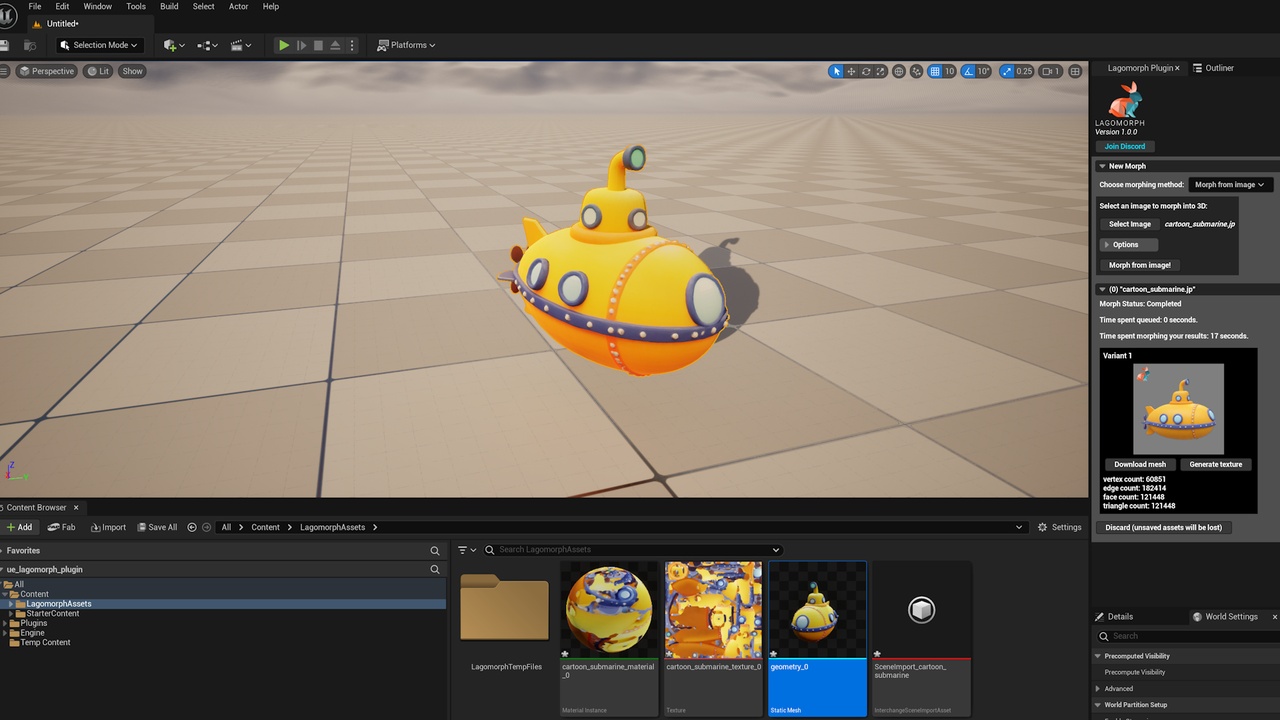Change grid snap value 10
1280x720 pixels.
pyautogui.click(x=949, y=71)
